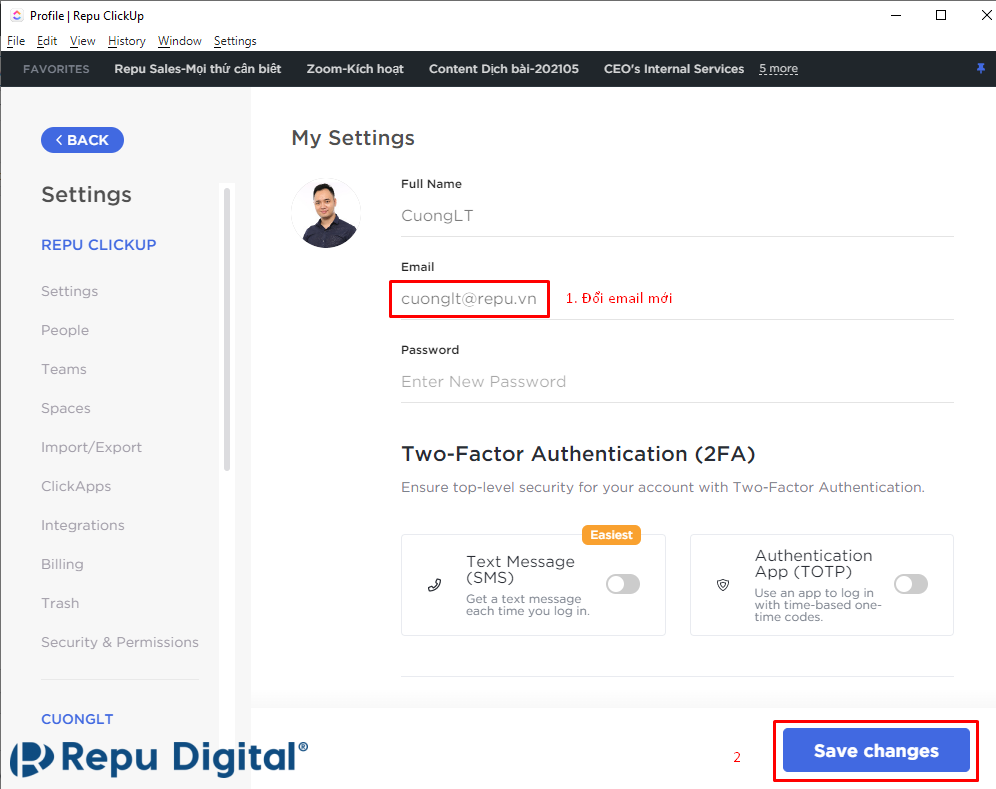Screen dimensions: 996x789
Task: Click the Two-Factor Authentication (2FA) heading
Action: (x=578, y=454)
